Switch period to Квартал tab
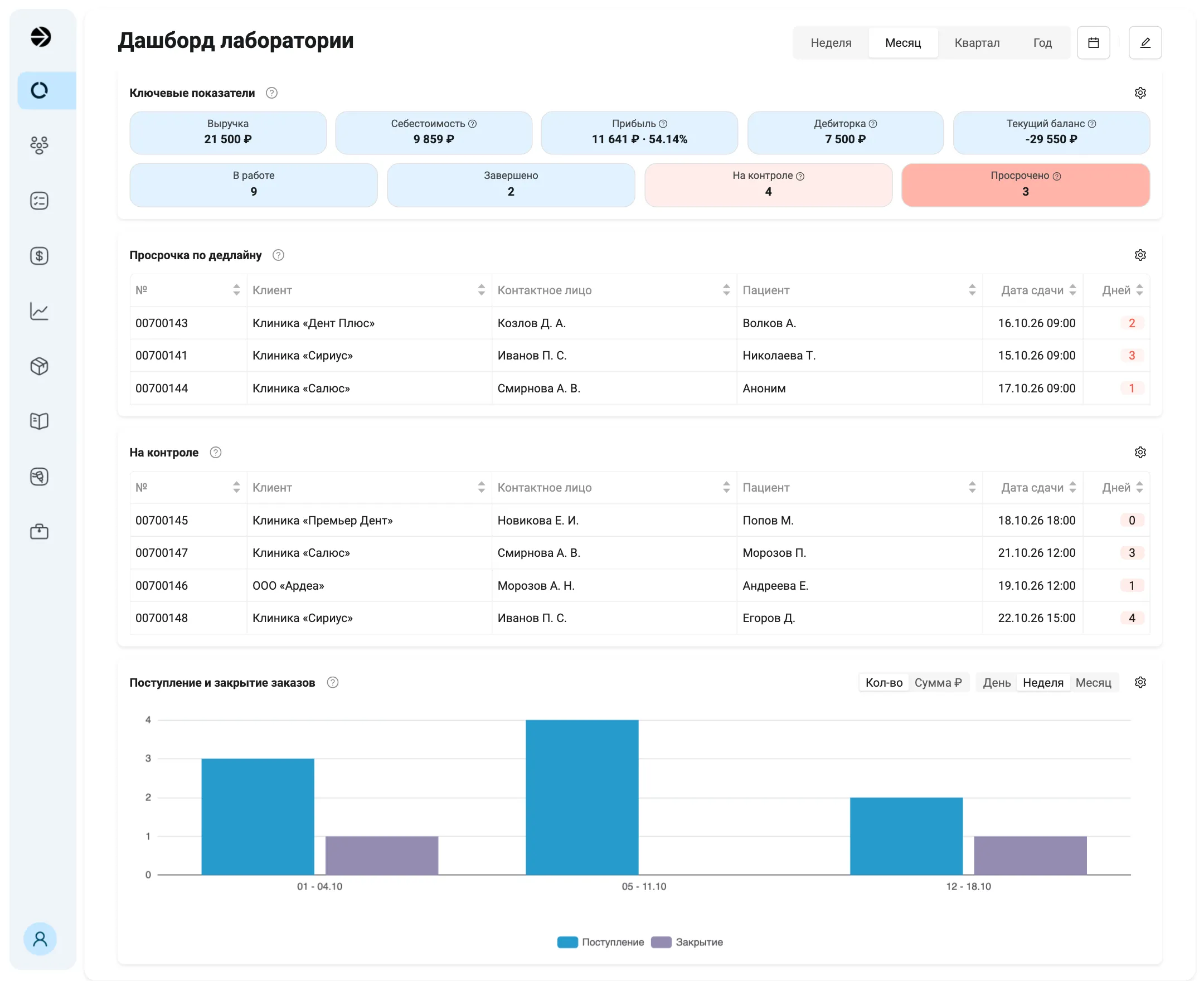Viewport: 1204px width, 981px height. pos(977,43)
